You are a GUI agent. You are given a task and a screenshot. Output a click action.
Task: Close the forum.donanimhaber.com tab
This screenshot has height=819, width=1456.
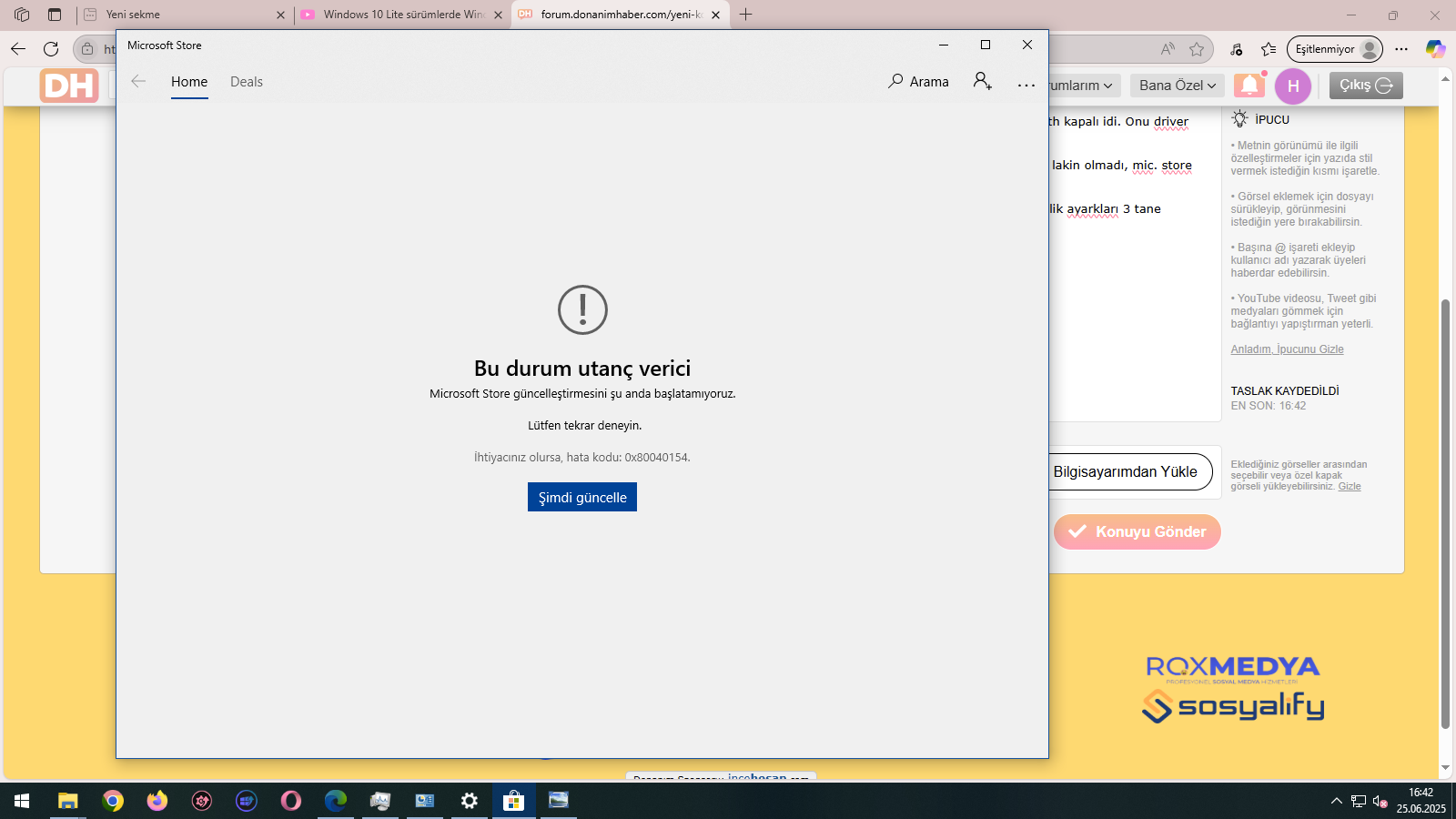(x=715, y=15)
